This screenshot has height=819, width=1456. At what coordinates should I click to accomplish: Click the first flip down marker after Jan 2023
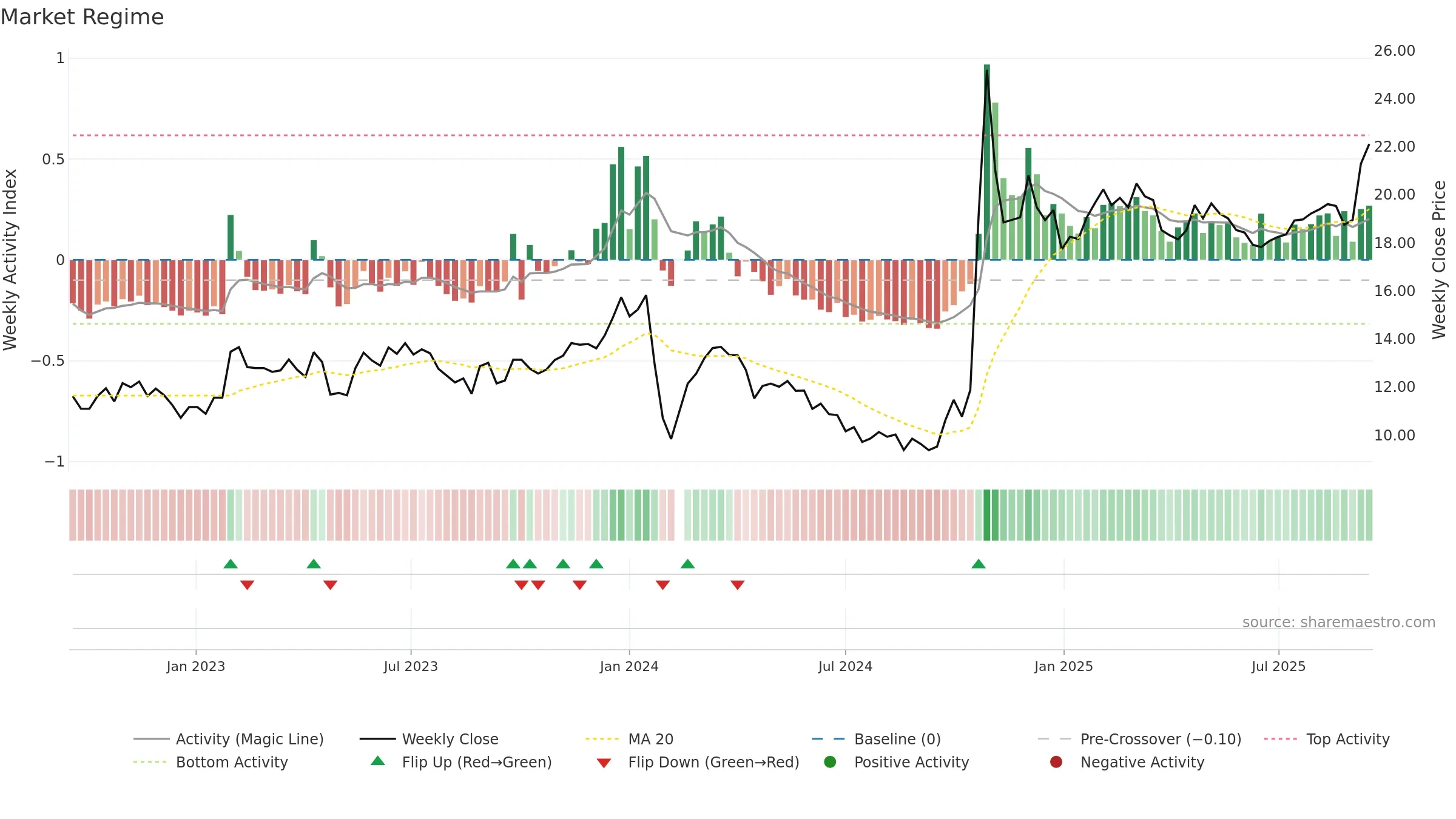(247, 585)
